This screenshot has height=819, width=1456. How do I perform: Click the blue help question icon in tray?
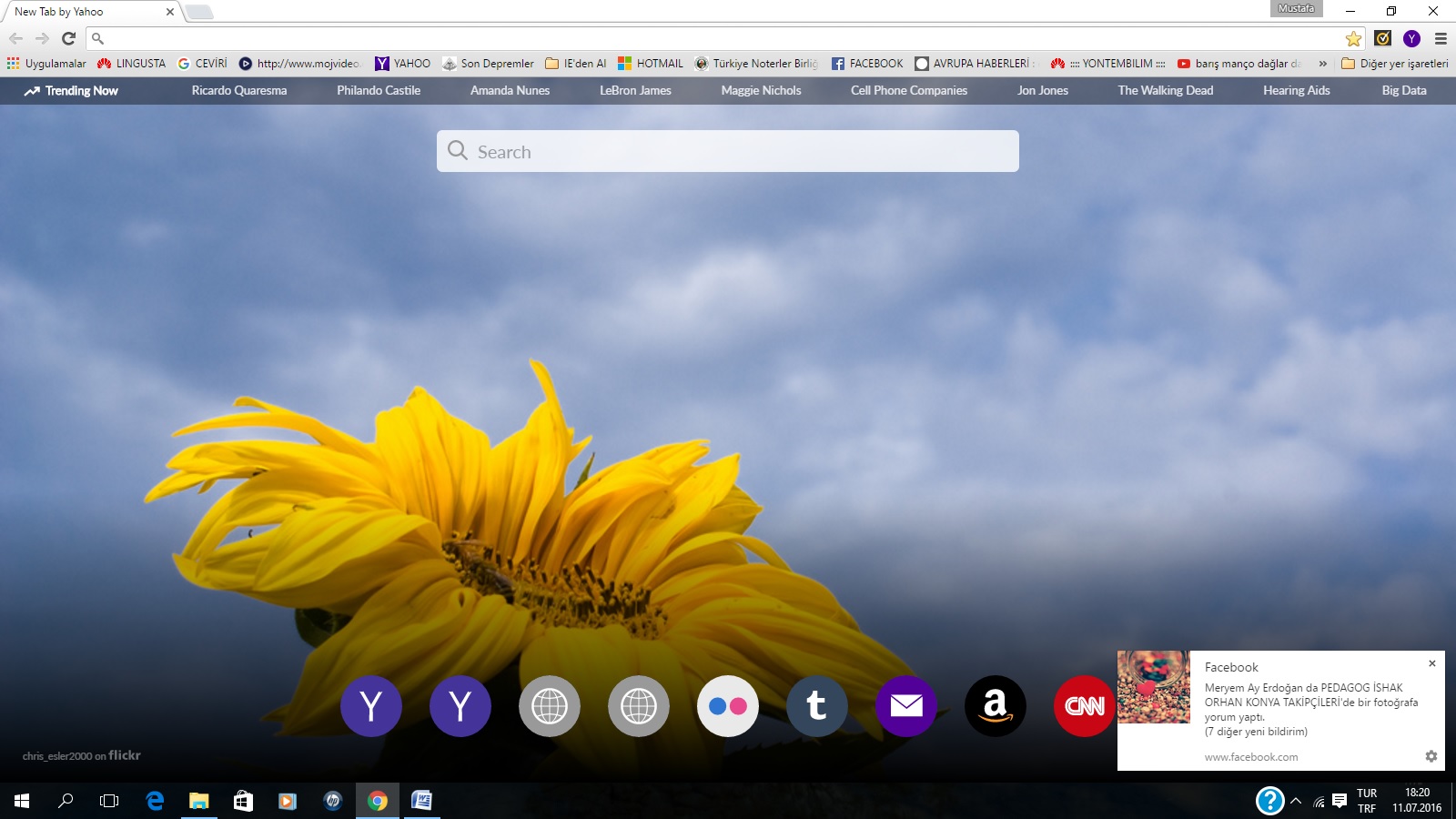(x=1269, y=801)
